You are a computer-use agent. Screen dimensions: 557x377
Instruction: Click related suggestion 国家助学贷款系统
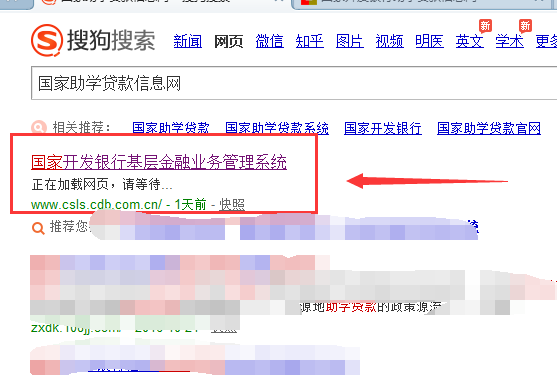click(x=277, y=128)
